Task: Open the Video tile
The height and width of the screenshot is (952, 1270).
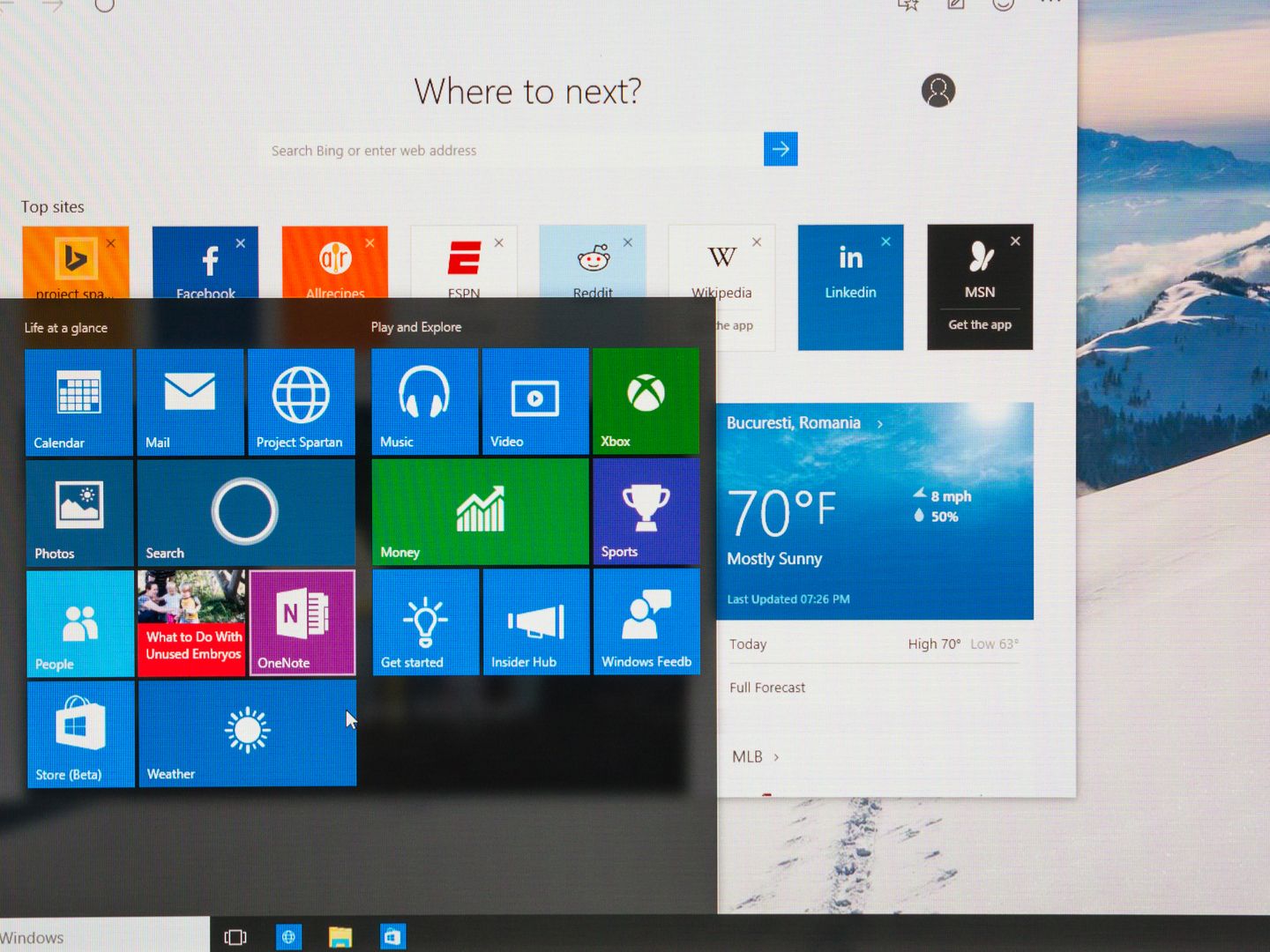Action: [x=535, y=402]
